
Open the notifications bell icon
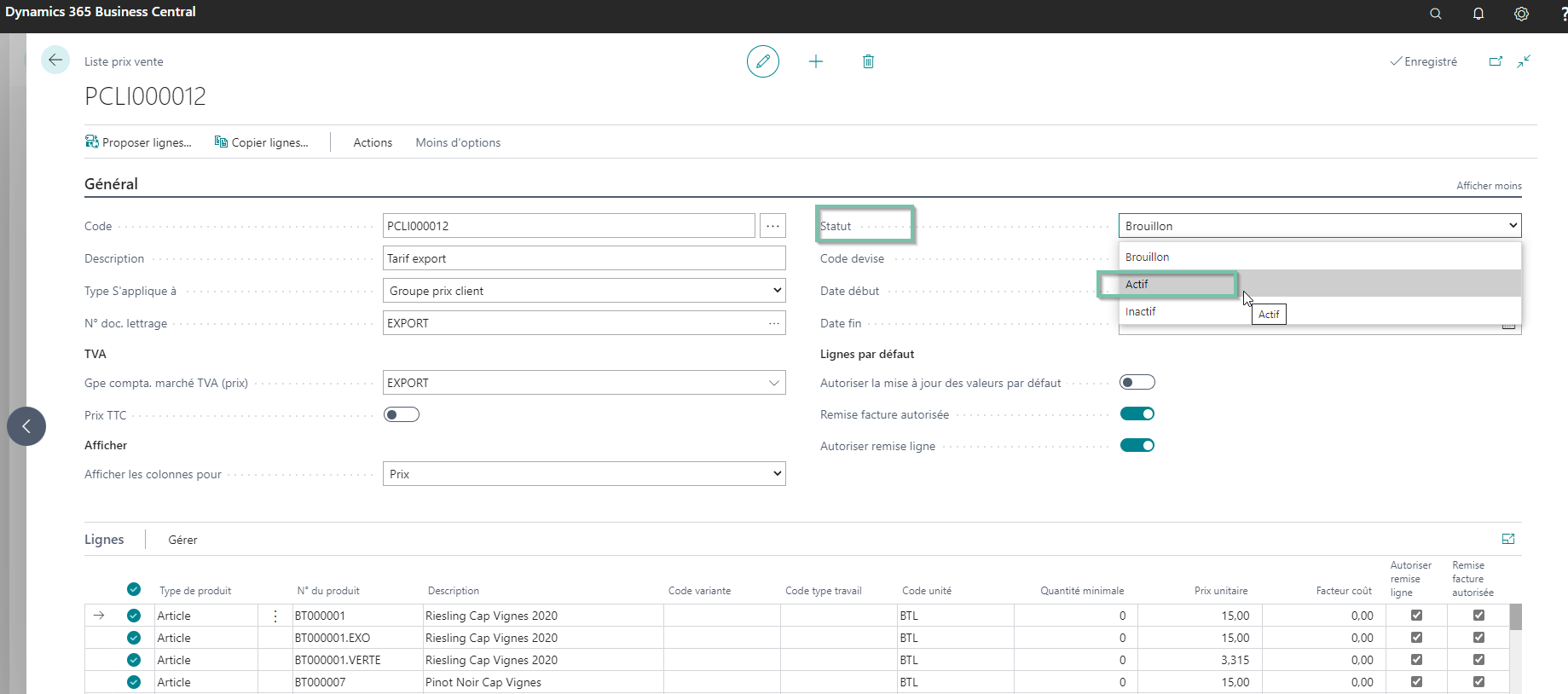click(1478, 14)
